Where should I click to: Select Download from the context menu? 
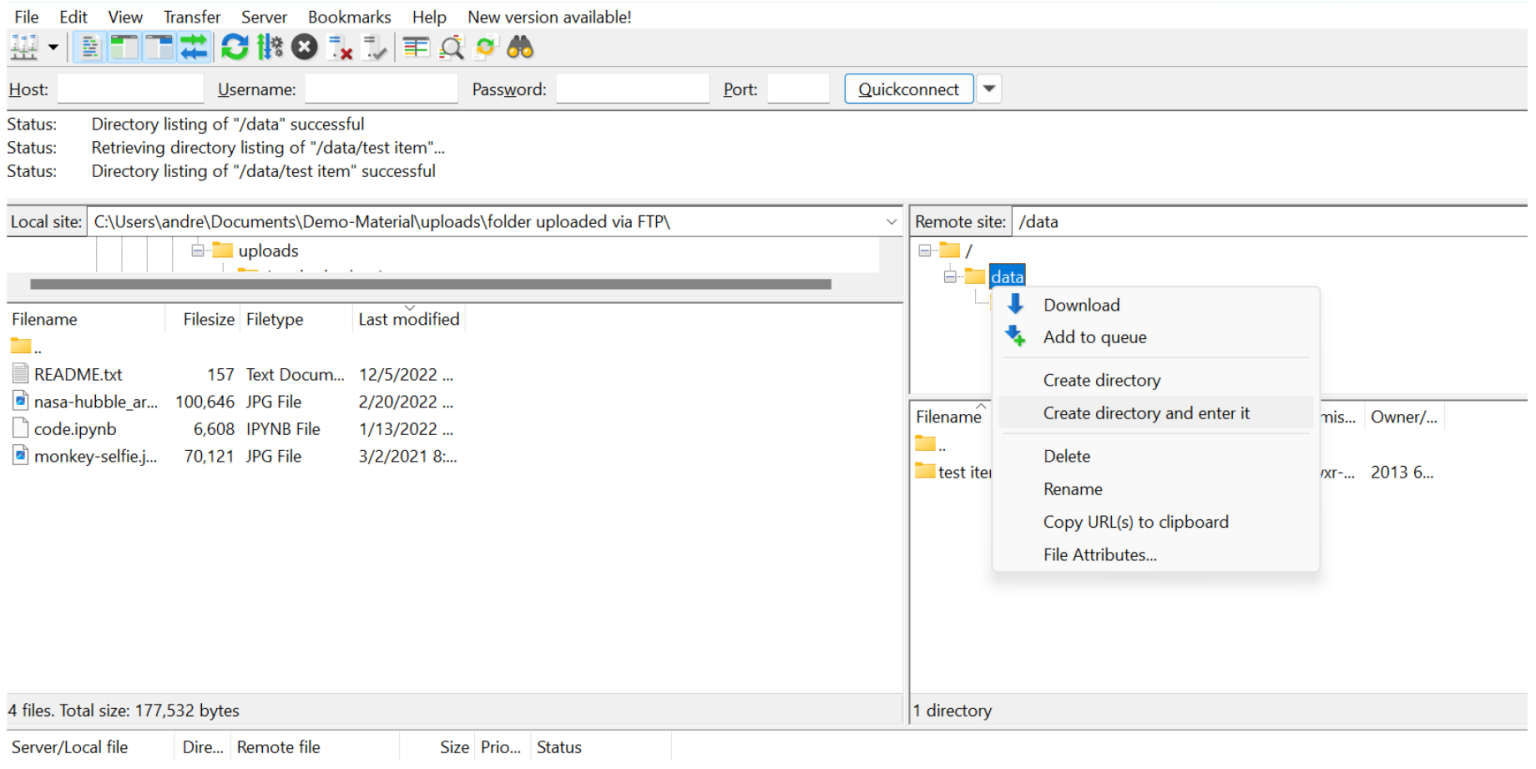(x=1081, y=305)
